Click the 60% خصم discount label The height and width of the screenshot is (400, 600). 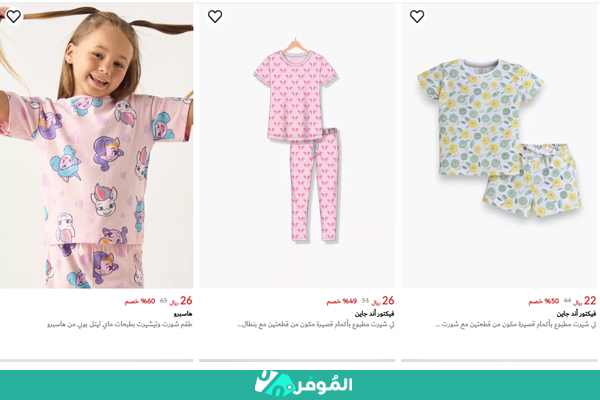[x=140, y=302]
